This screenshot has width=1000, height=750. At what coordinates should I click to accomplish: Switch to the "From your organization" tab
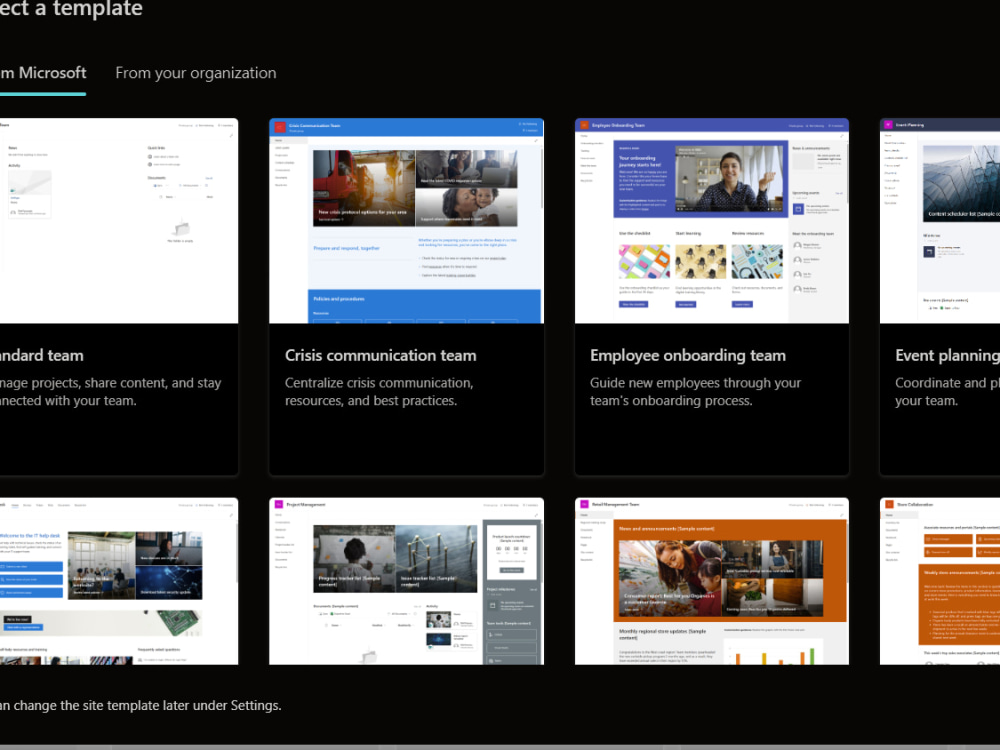click(x=195, y=72)
